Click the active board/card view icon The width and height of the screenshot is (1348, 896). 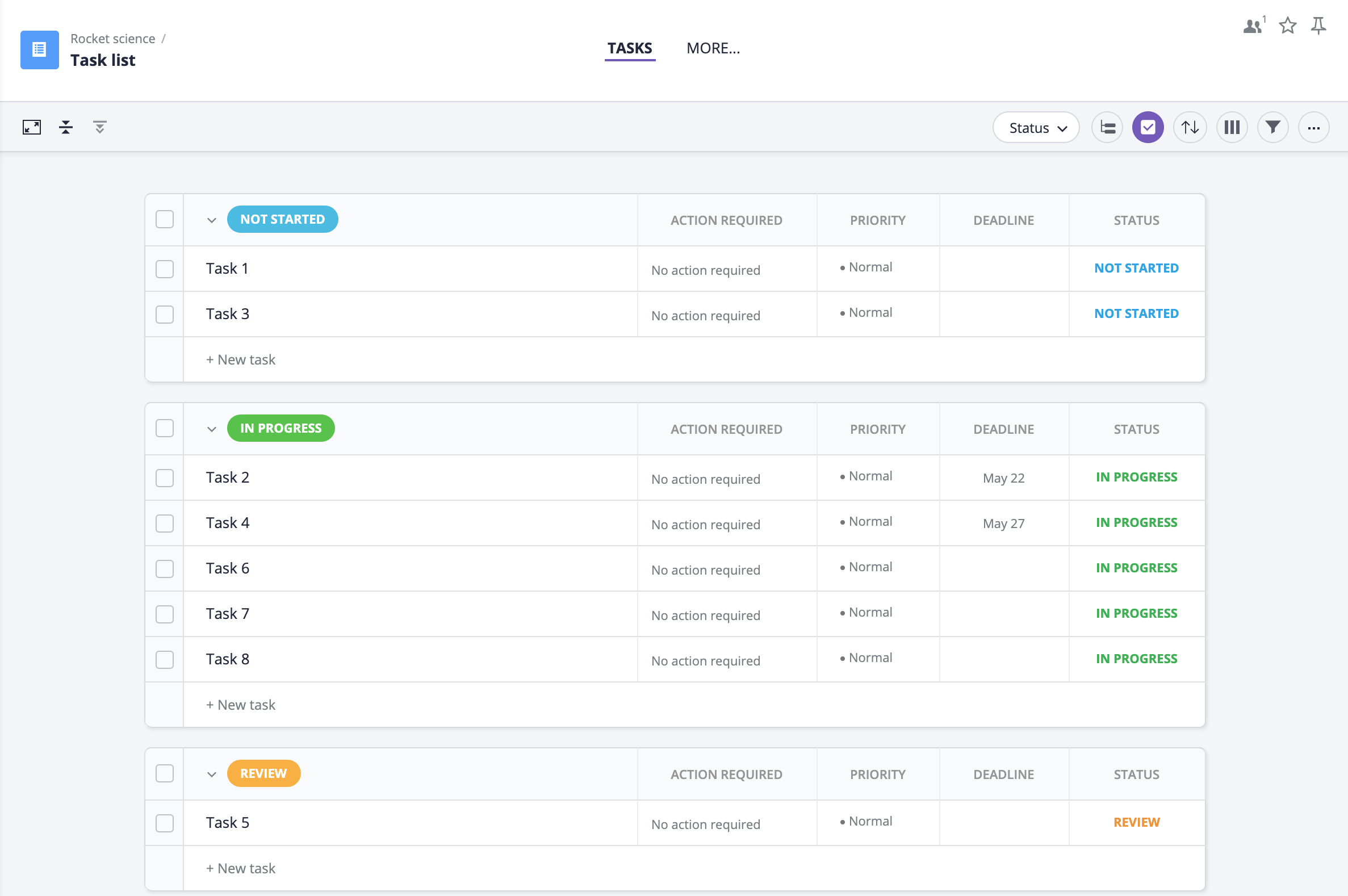click(x=1148, y=127)
